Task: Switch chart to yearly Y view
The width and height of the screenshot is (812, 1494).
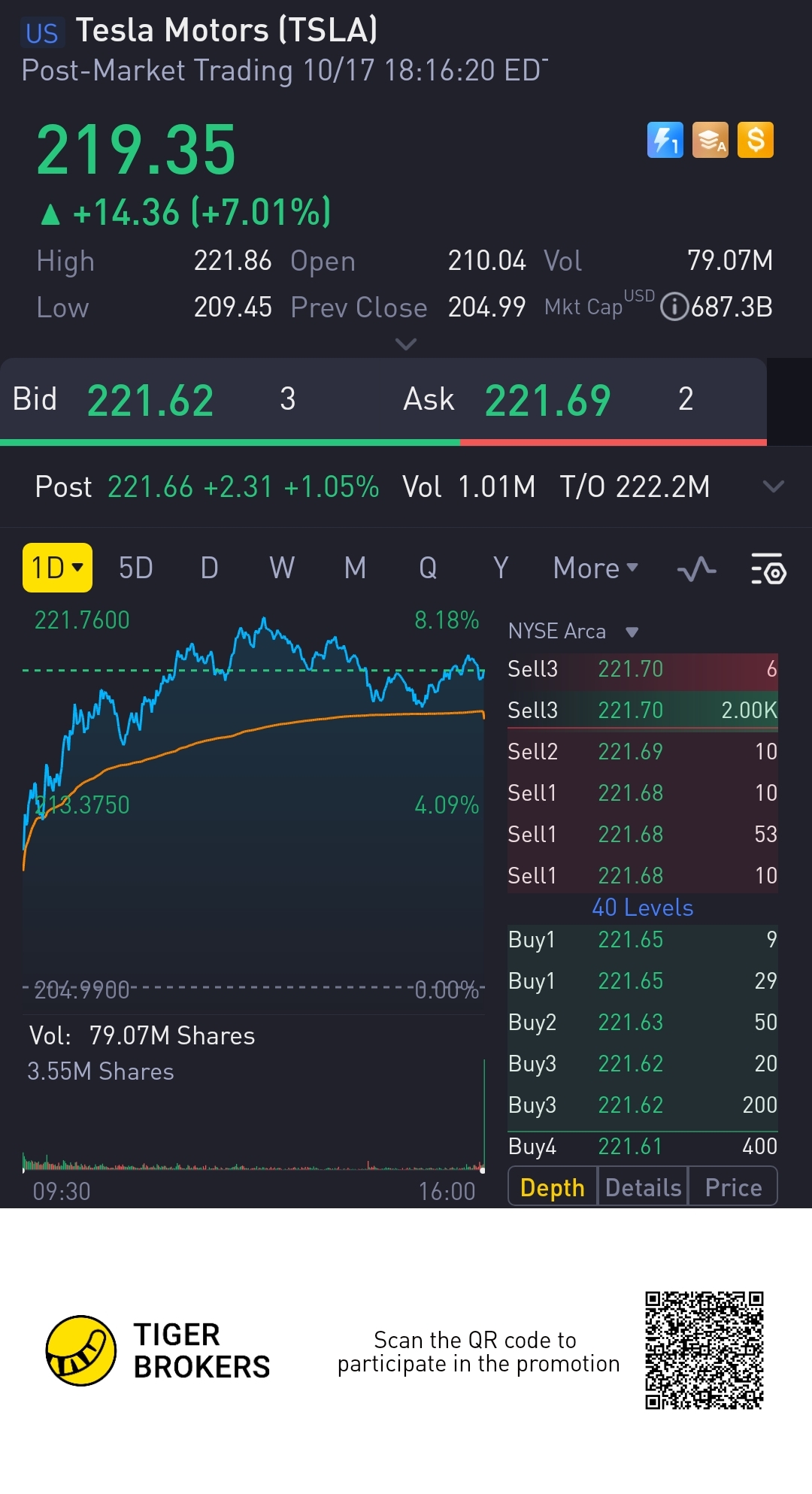Action: [501, 568]
